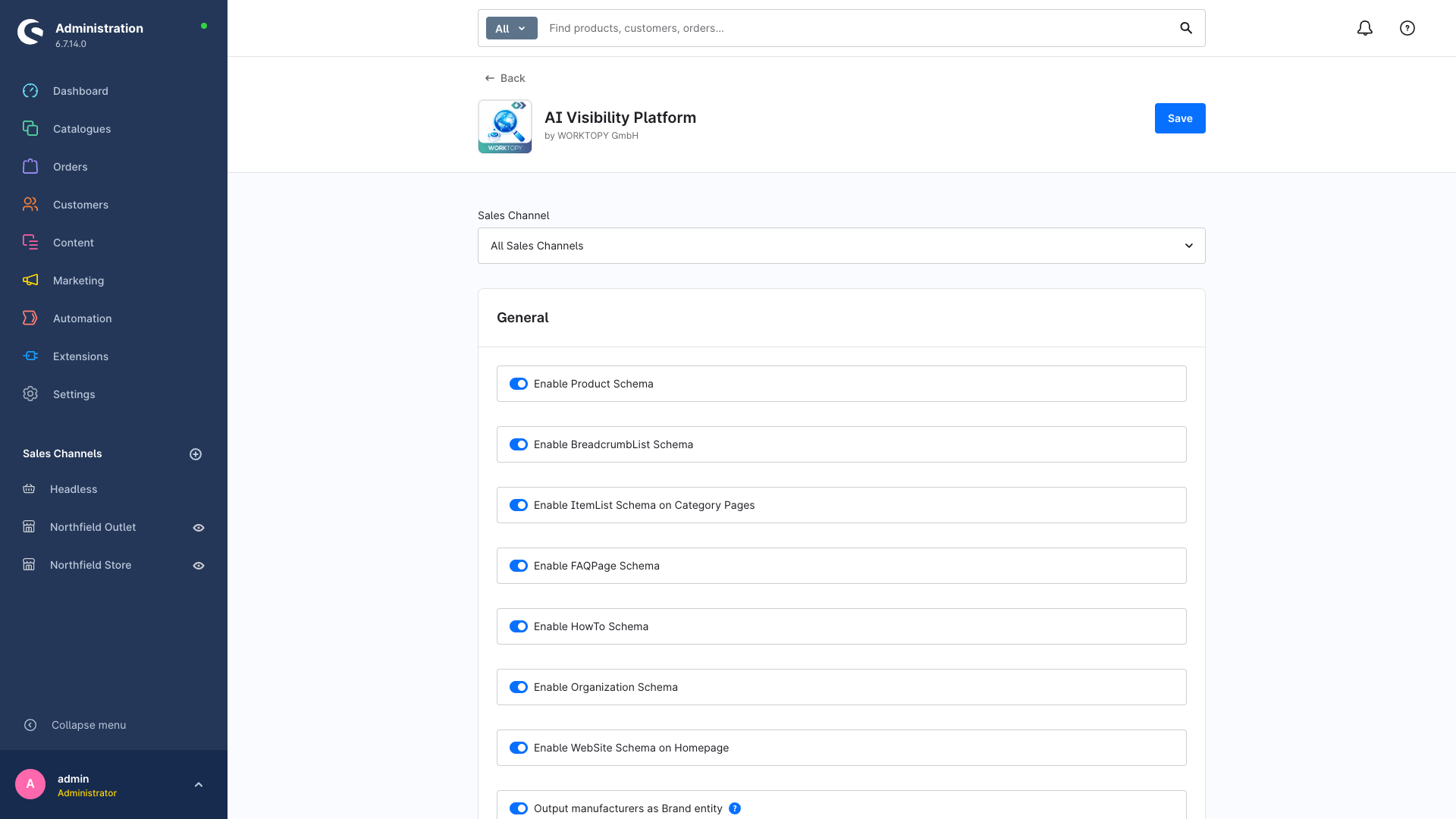
Task: Go Back to previous page
Action: tap(505, 78)
